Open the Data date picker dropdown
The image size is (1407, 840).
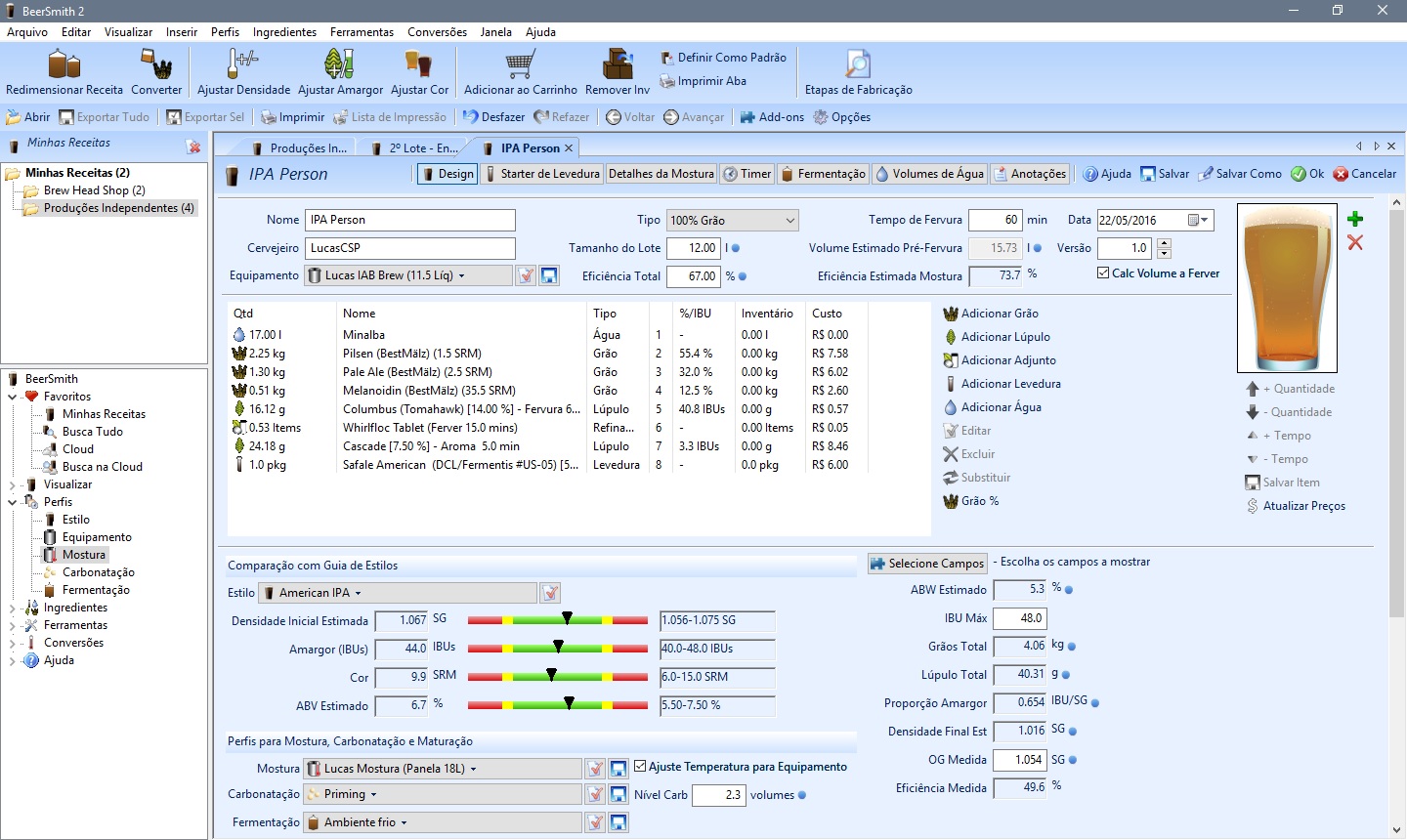(x=1199, y=221)
